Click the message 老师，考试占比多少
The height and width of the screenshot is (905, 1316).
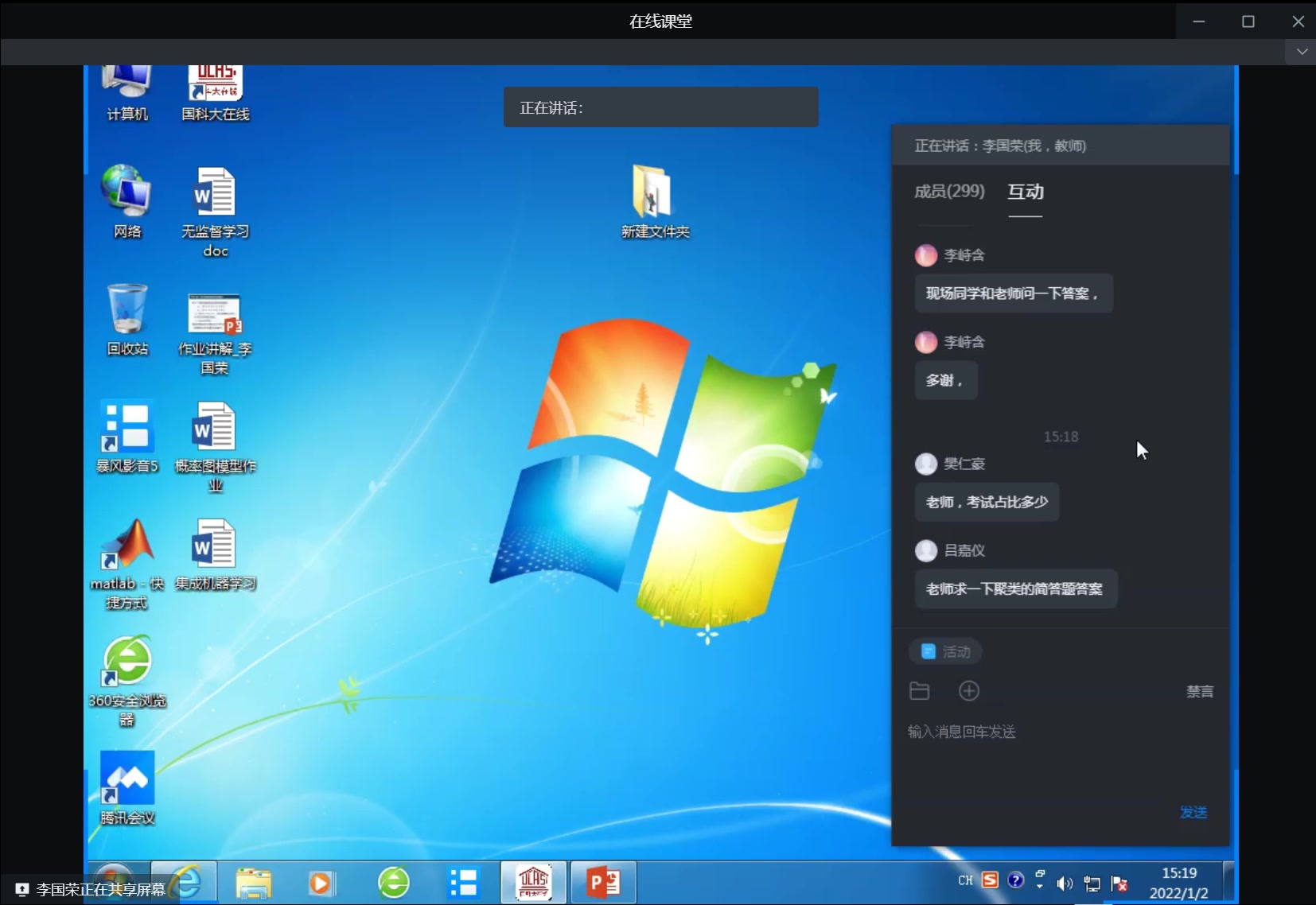[987, 502]
